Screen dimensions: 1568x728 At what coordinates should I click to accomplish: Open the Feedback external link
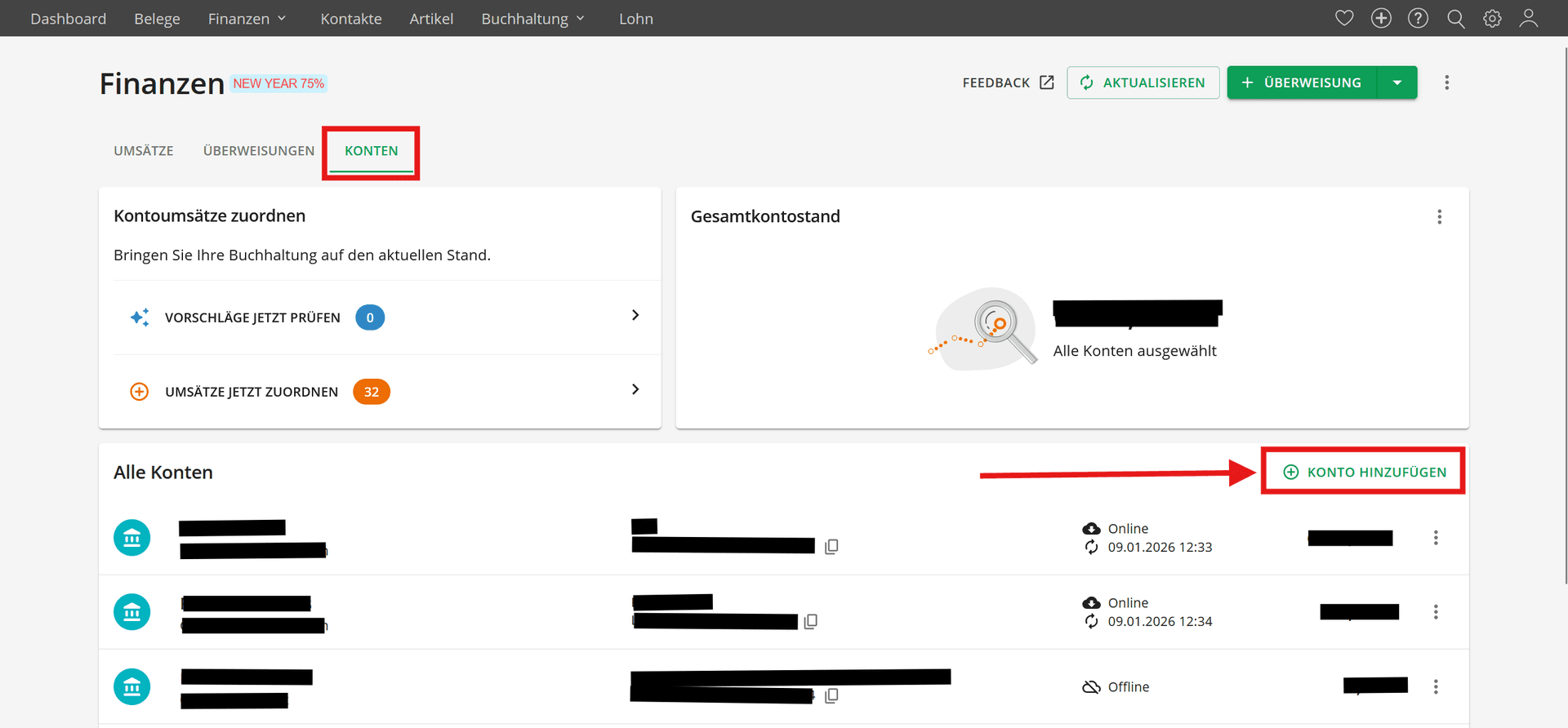1008,82
